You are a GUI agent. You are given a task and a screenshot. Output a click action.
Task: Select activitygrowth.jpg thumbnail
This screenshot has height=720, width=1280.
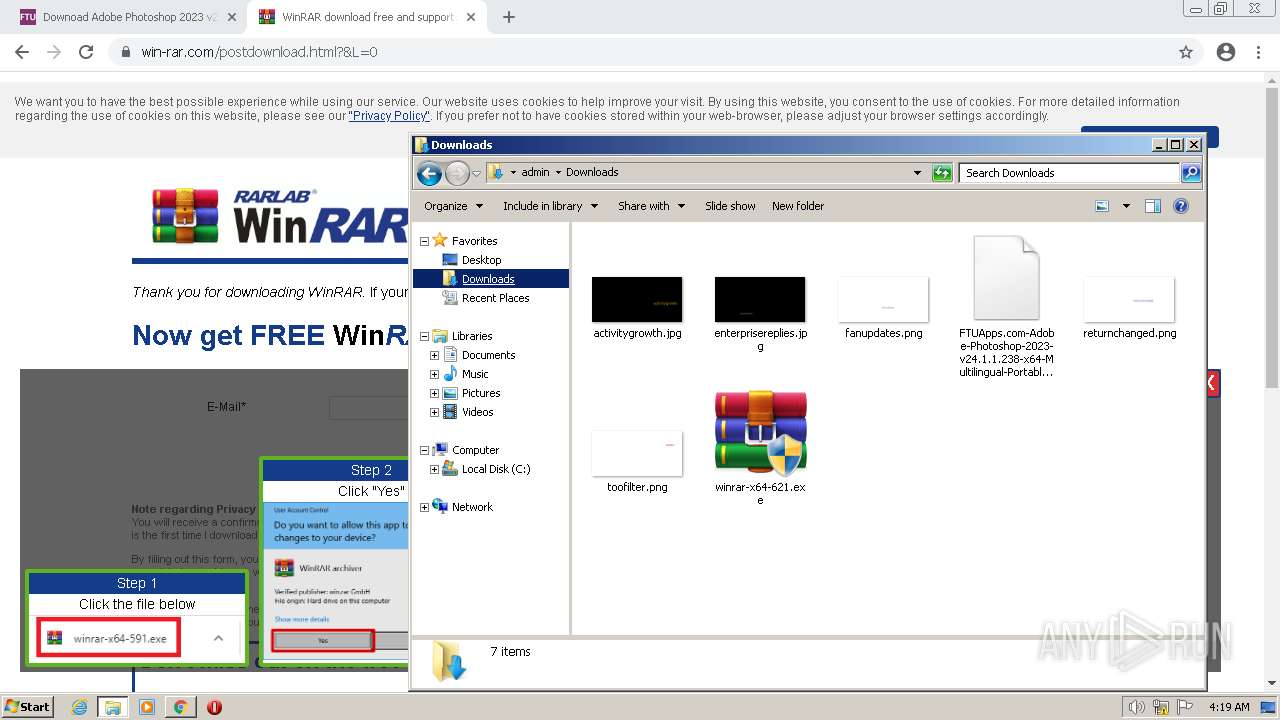pyautogui.click(x=637, y=300)
